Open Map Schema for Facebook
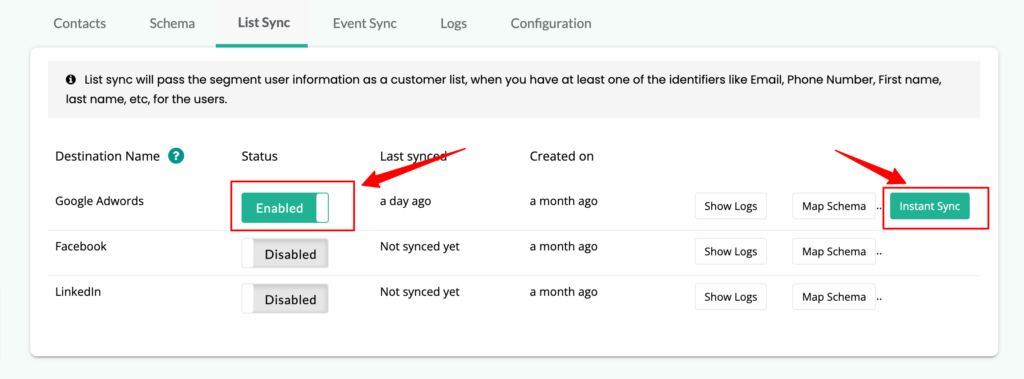 (x=834, y=252)
